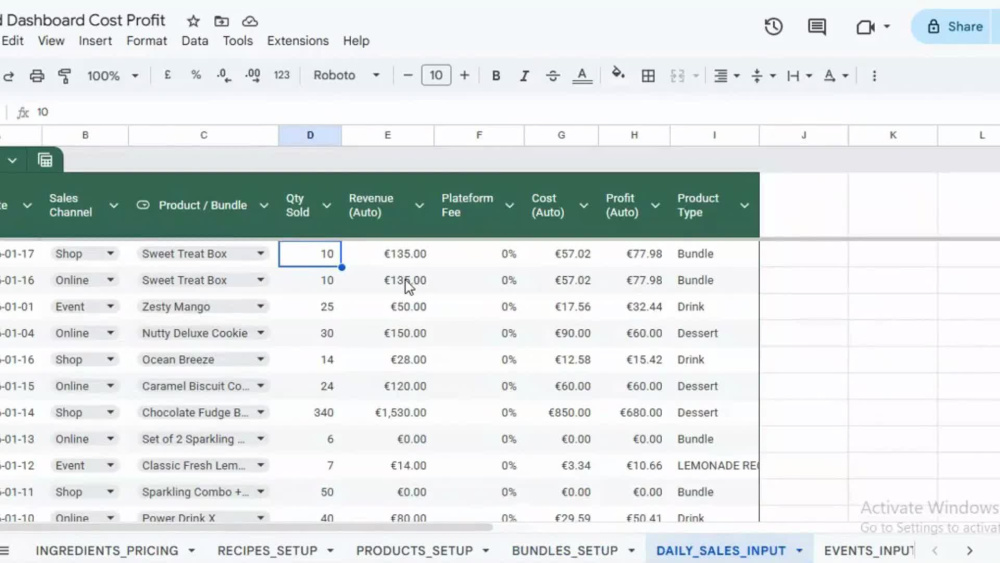
Task: Open the borders tool
Action: 648,76
